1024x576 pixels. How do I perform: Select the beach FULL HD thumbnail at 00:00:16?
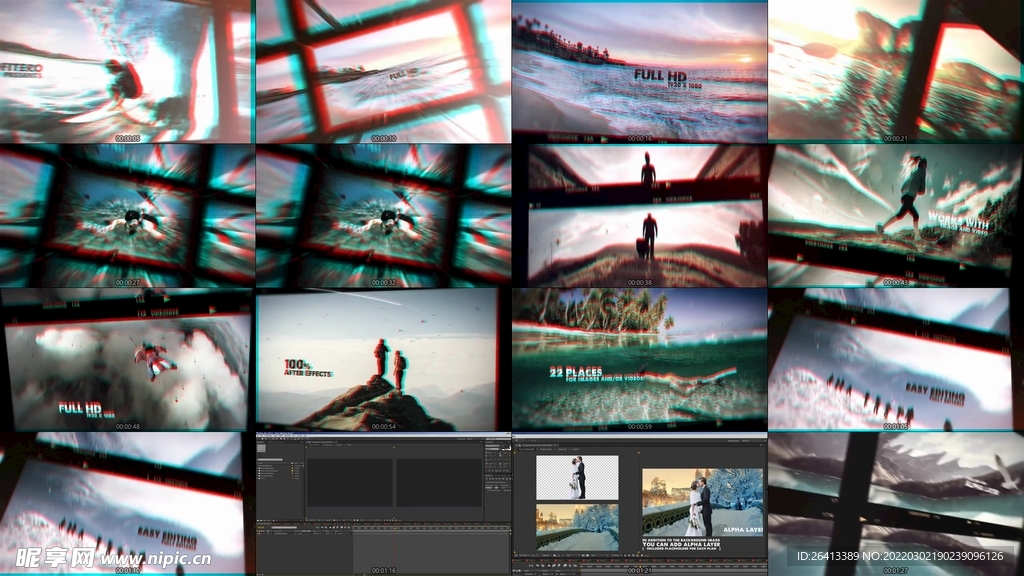(639, 71)
